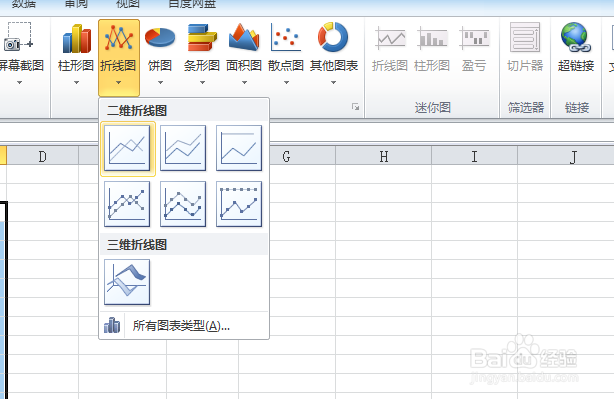Collapse the Line chart (折线图) dropdown arrow

[118, 83]
